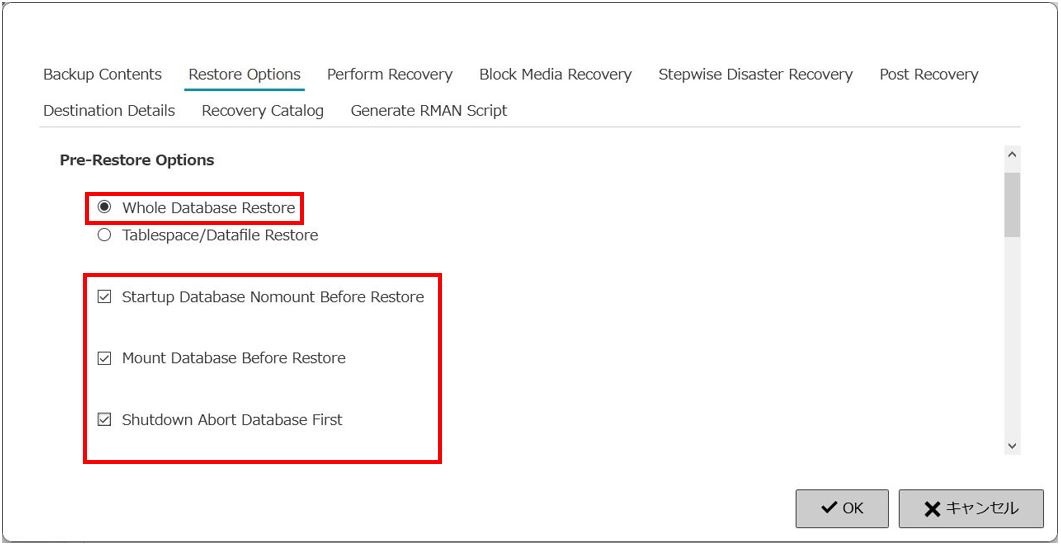The width and height of the screenshot is (1061, 546).
Task: Open the Generate RMAN Script tab
Action: (x=429, y=111)
